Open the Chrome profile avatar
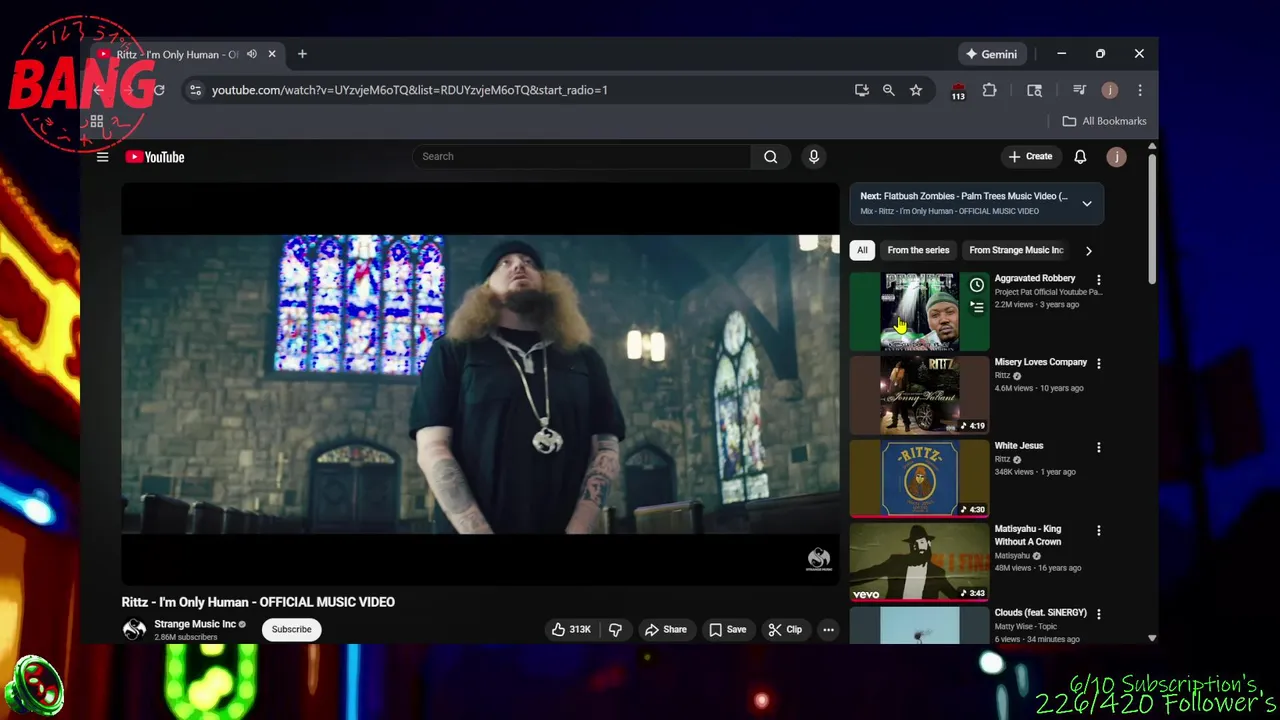This screenshot has width=1280, height=720. (x=1109, y=90)
